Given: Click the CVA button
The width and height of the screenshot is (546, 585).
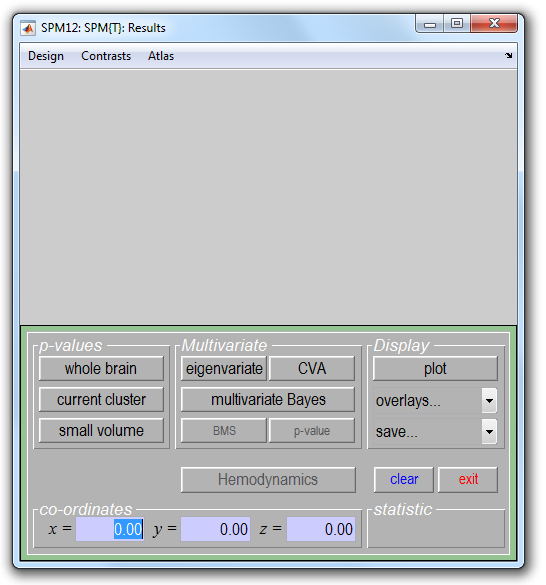Looking at the screenshot, I should pyautogui.click(x=312, y=369).
